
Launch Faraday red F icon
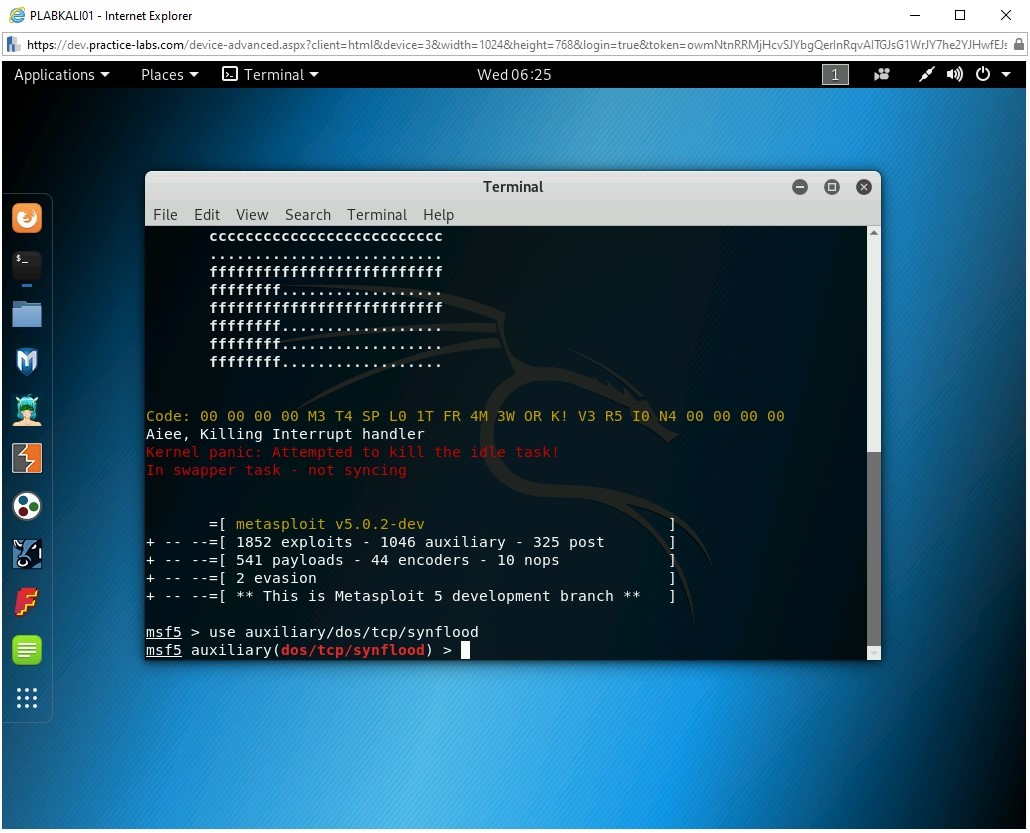click(x=27, y=602)
